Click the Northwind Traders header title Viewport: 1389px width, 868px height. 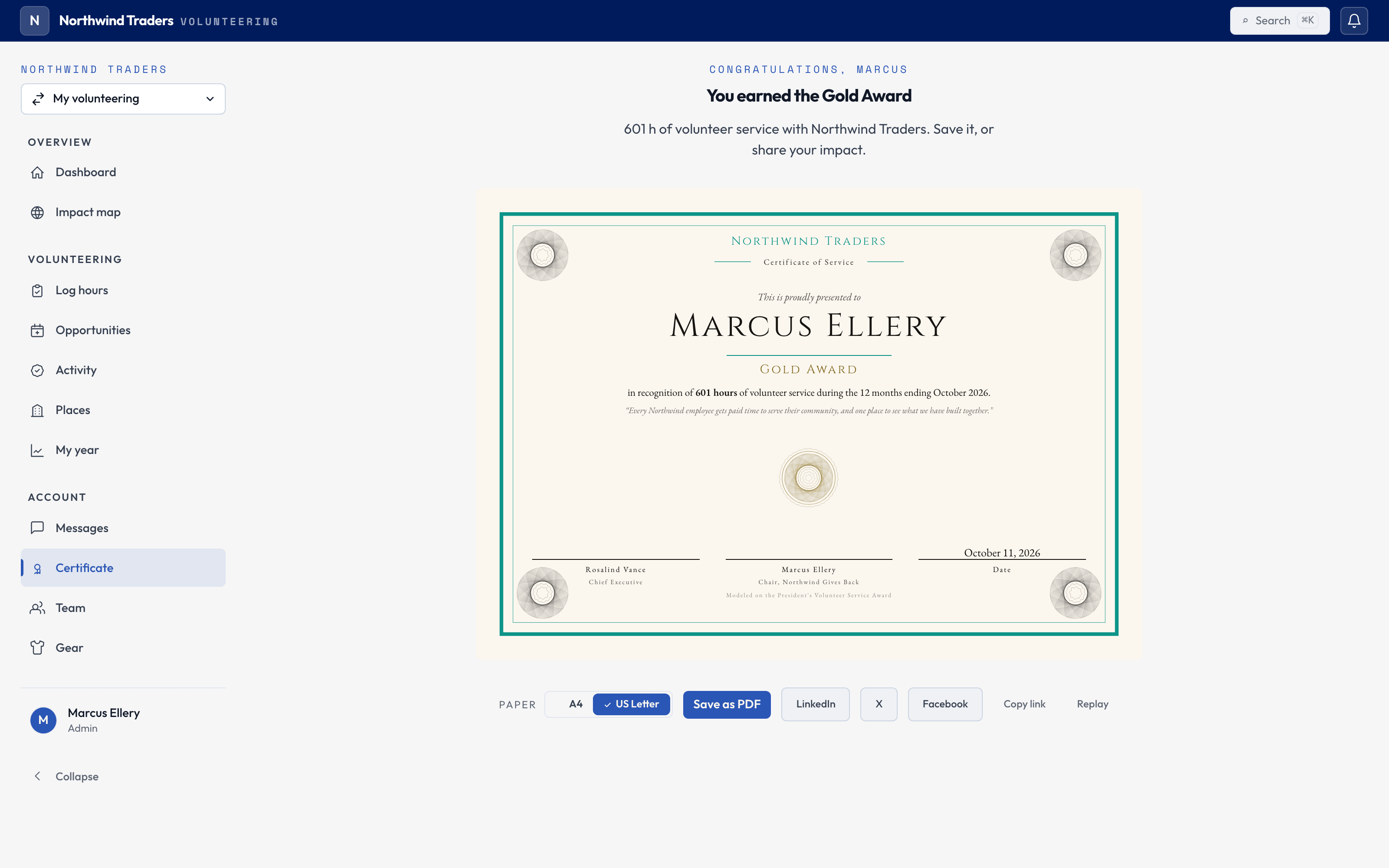(116, 21)
